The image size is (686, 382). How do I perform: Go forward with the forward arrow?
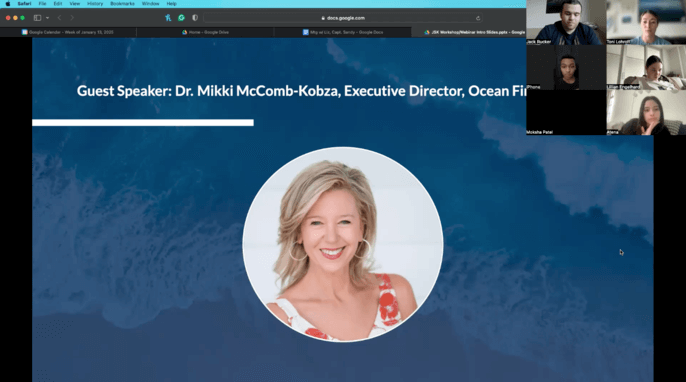72,18
